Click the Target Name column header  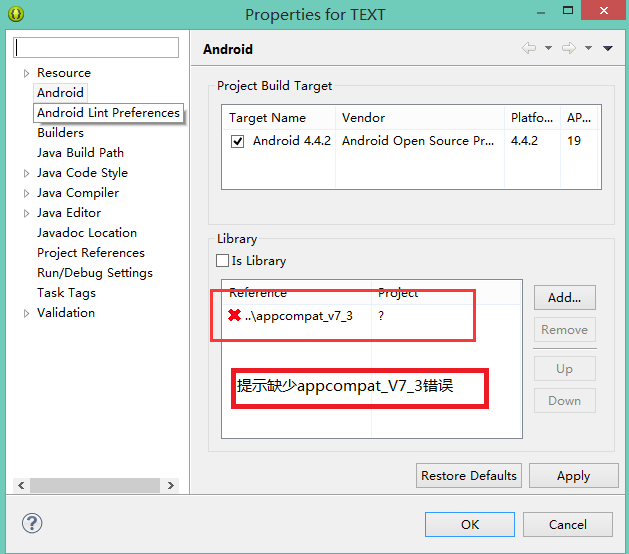[278, 118]
